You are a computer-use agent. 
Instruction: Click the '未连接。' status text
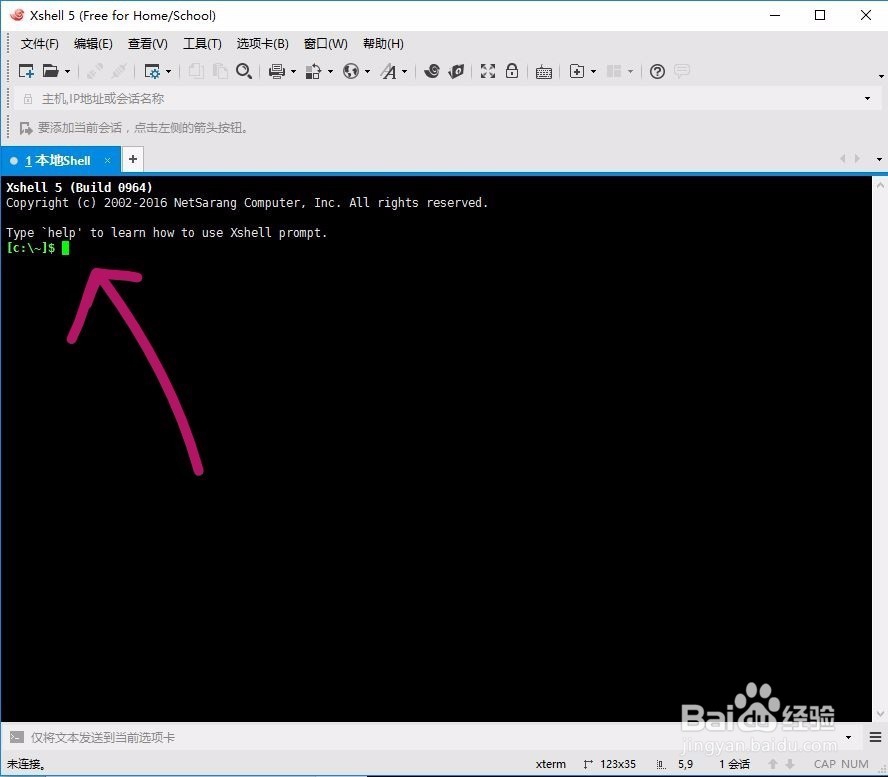click(26, 764)
